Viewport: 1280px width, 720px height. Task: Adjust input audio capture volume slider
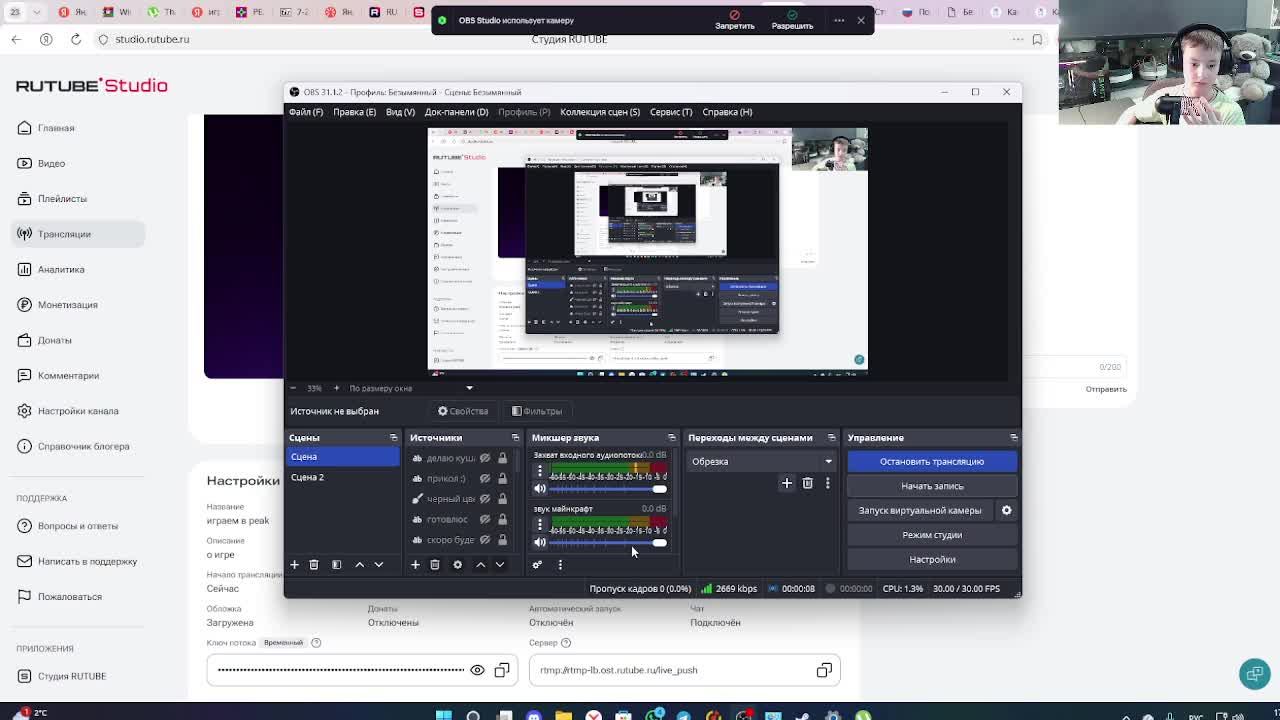pyautogui.click(x=608, y=489)
